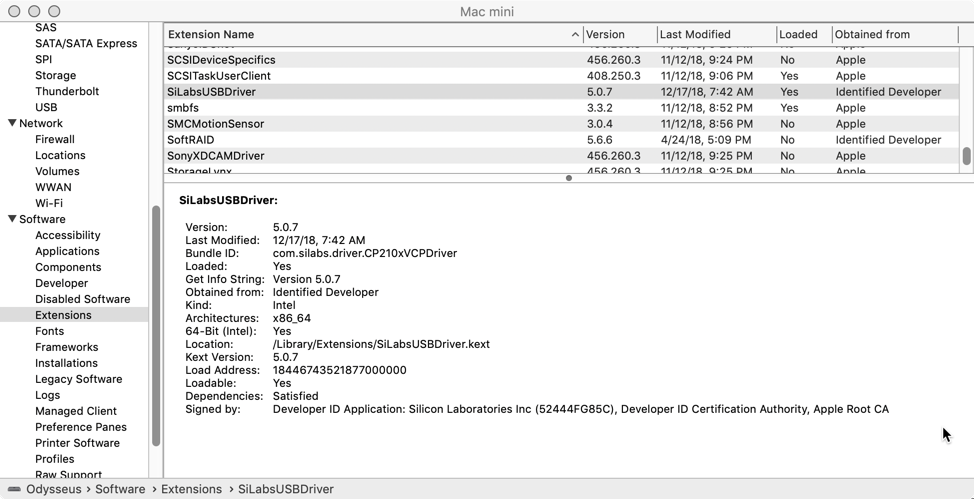Open Developer in the sidebar

click(61, 283)
